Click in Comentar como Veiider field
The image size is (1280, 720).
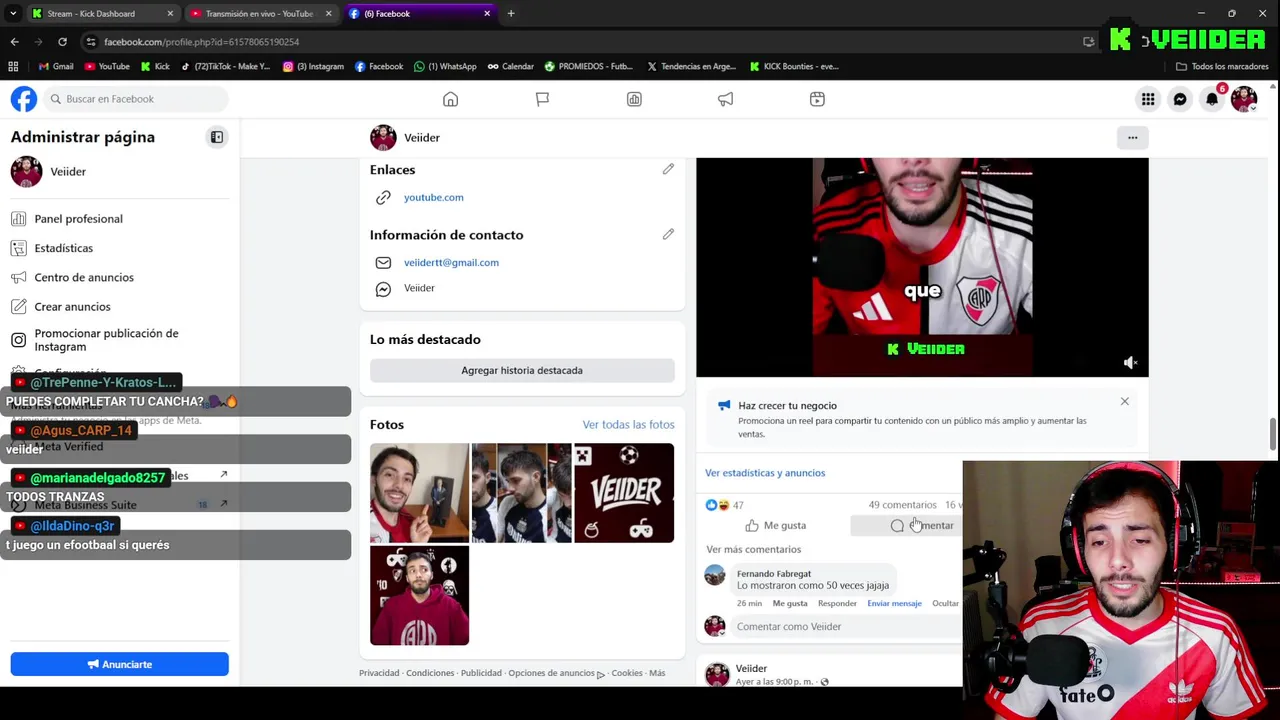pos(846,626)
